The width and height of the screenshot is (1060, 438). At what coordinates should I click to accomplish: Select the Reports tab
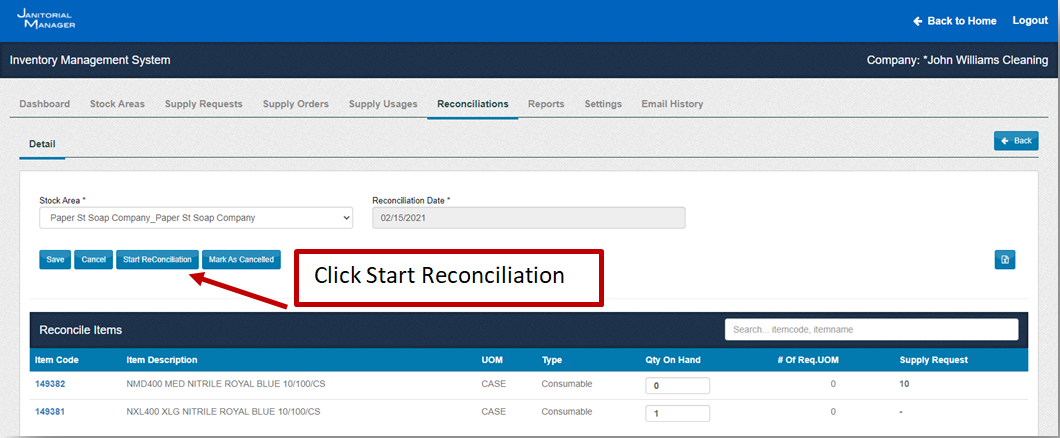tap(546, 104)
